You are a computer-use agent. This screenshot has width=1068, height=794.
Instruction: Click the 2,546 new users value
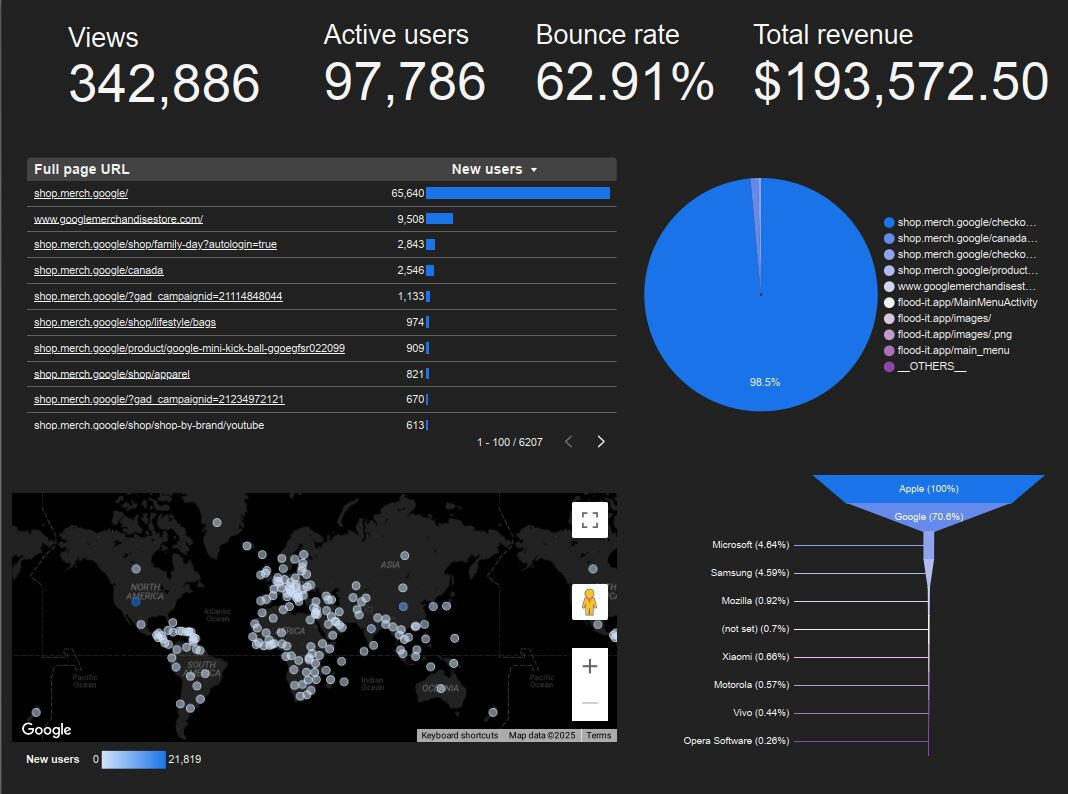(x=411, y=270)
